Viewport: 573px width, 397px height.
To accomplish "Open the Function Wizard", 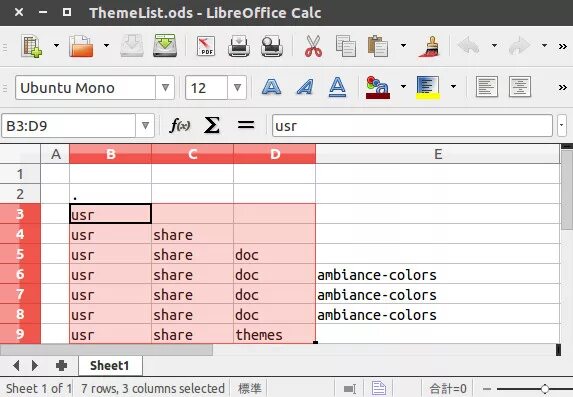I will [x=179, y=125].
